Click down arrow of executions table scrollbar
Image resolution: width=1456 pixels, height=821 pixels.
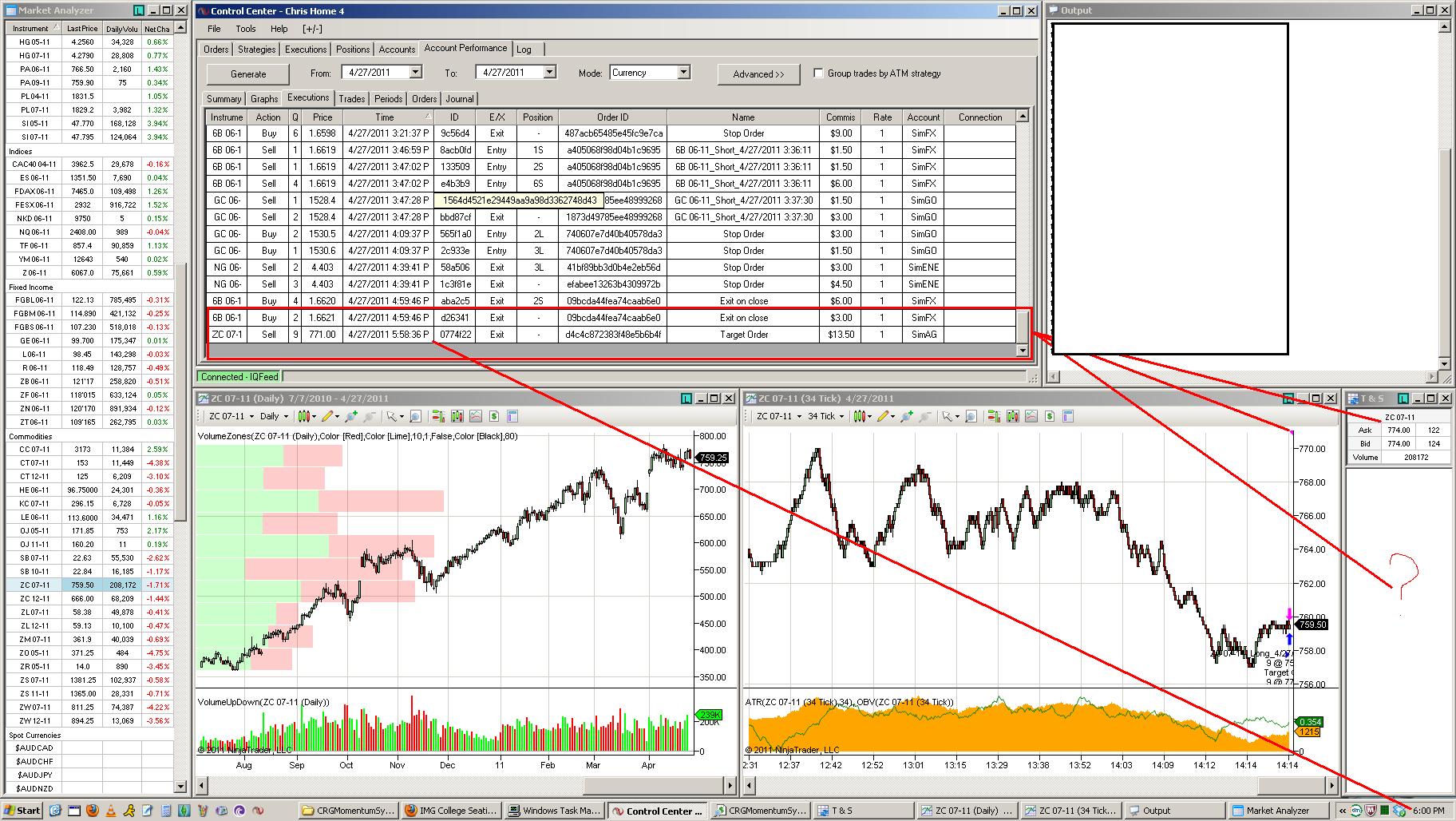coord(1023,351)
